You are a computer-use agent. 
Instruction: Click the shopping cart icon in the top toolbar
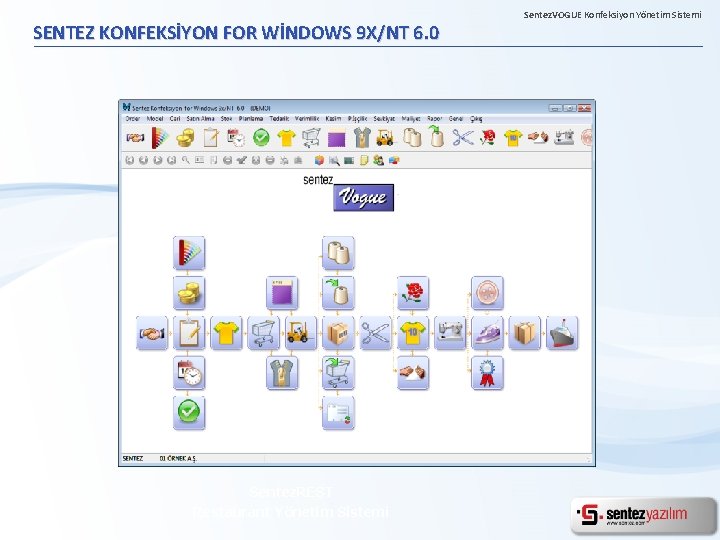coord(311,138)
